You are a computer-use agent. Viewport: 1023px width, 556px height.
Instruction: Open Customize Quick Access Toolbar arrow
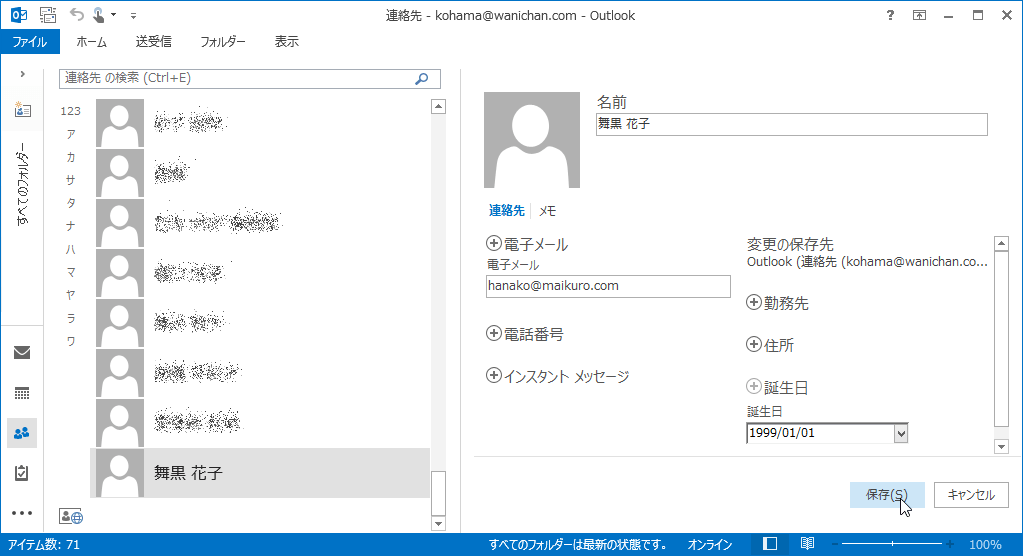[133, 15]
